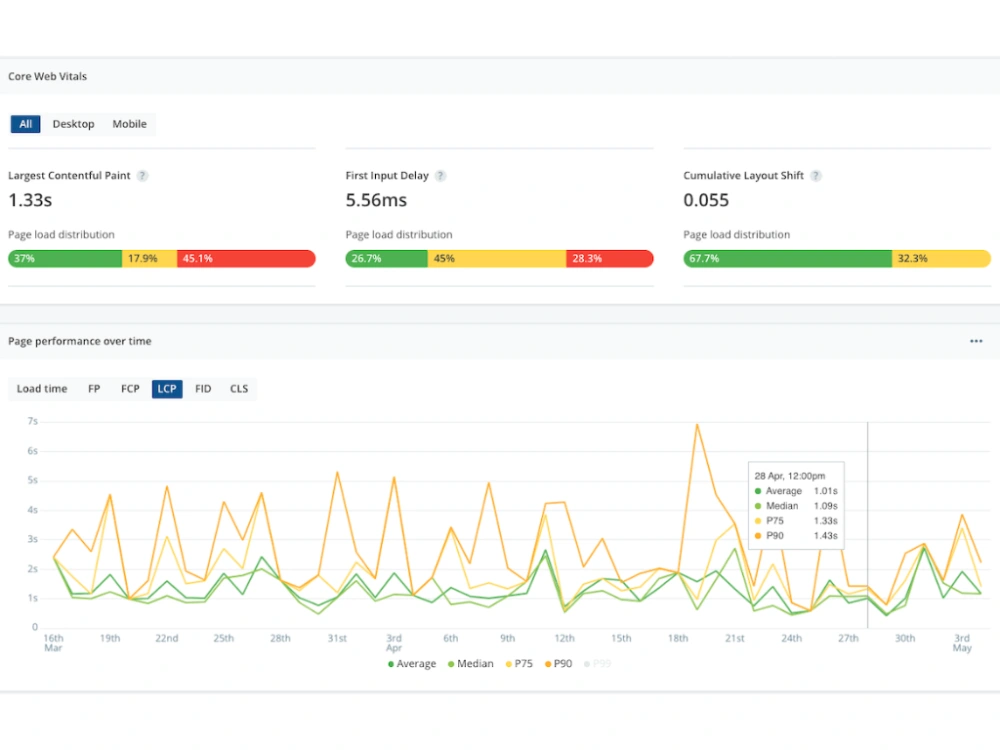The width and height of the screenshot is (1000, 750).
Task: Click the 0.055 layout shift value
Action: 706,200
